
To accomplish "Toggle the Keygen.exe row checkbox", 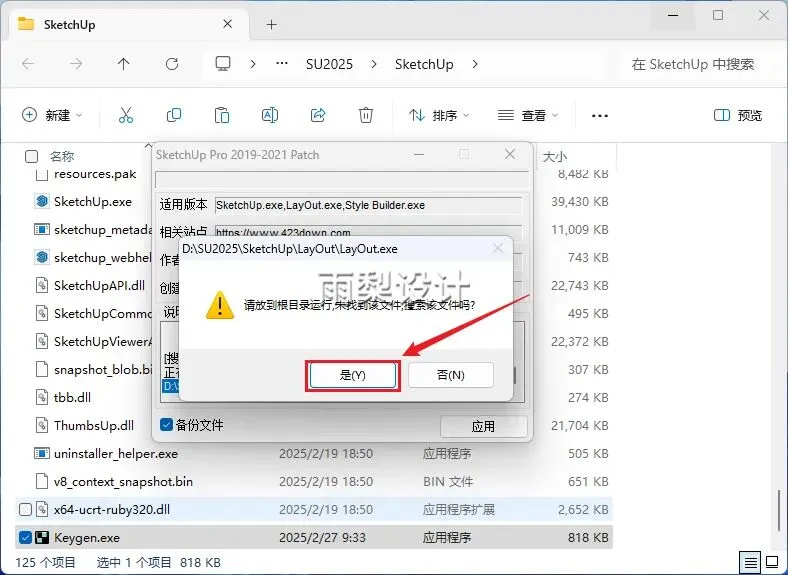I will coord(25,537).
